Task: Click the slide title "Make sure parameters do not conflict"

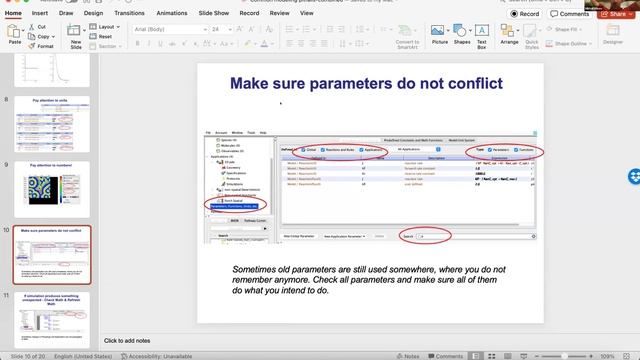Action: click(366, 83)
